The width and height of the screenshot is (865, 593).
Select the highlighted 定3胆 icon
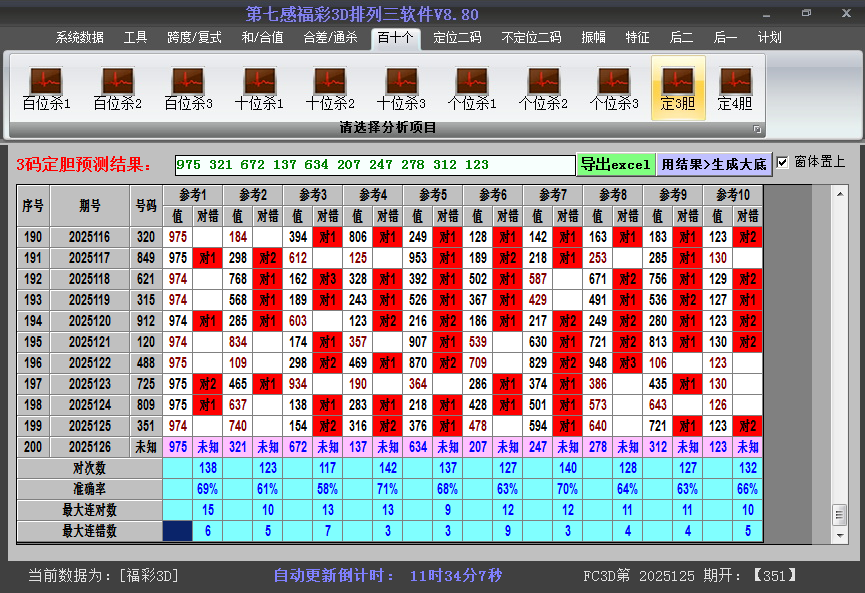[678, 88]
